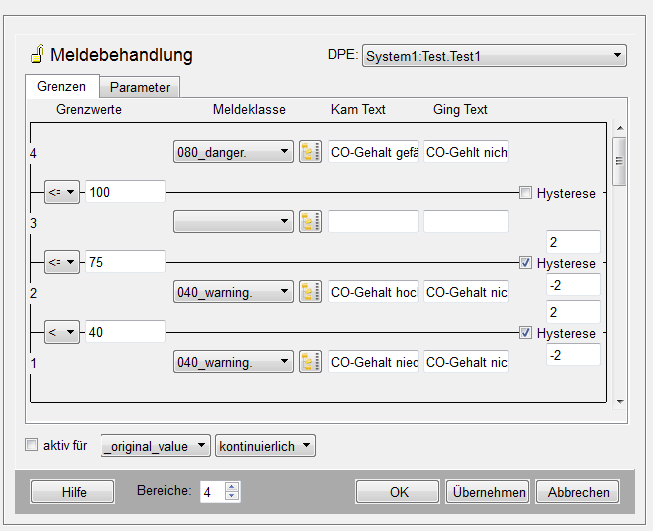Viewport: 653px width, 531px height.
Task: Increase the Bereiche count with up arrow
Action: 233,487
